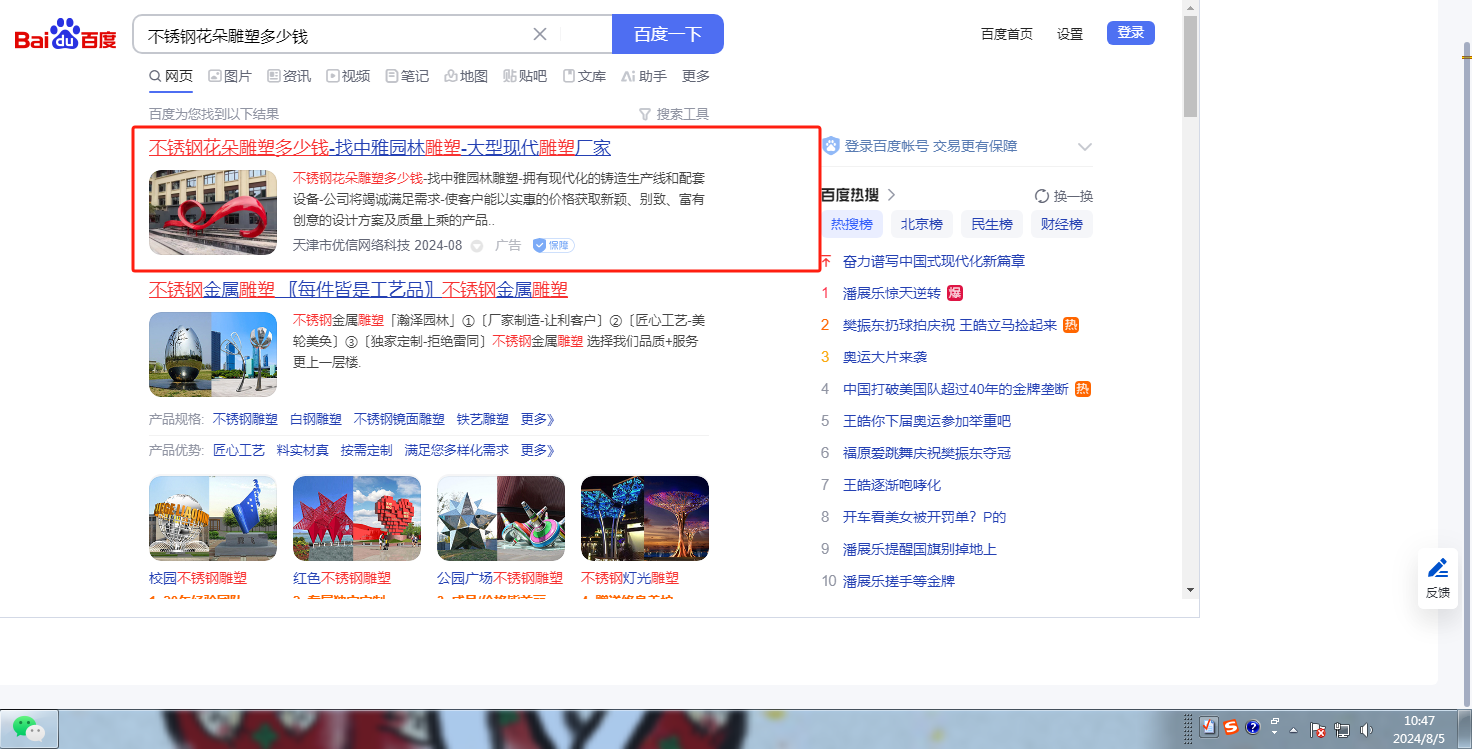Click the 热 badge next to 樊振东扔球拍庆祝
1472x749 pixels.
click(1071, 325)
